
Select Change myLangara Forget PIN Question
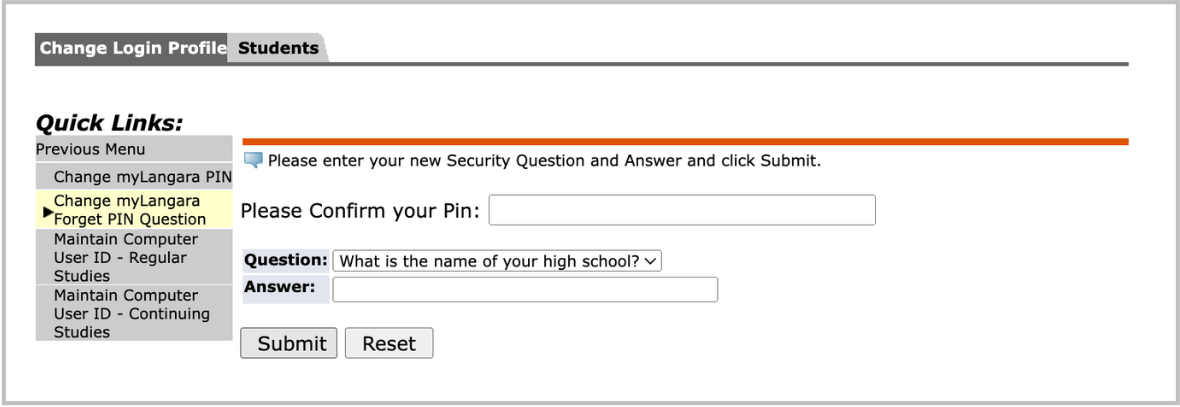click(130, 210)
